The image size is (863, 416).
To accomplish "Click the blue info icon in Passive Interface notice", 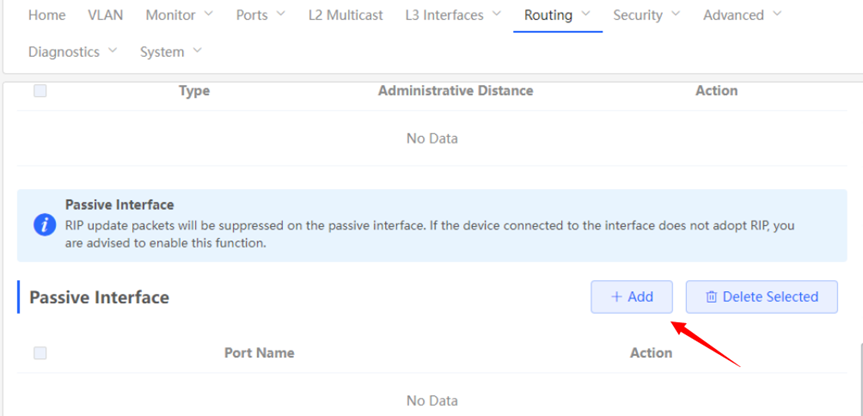I will (x=45, y=224).
